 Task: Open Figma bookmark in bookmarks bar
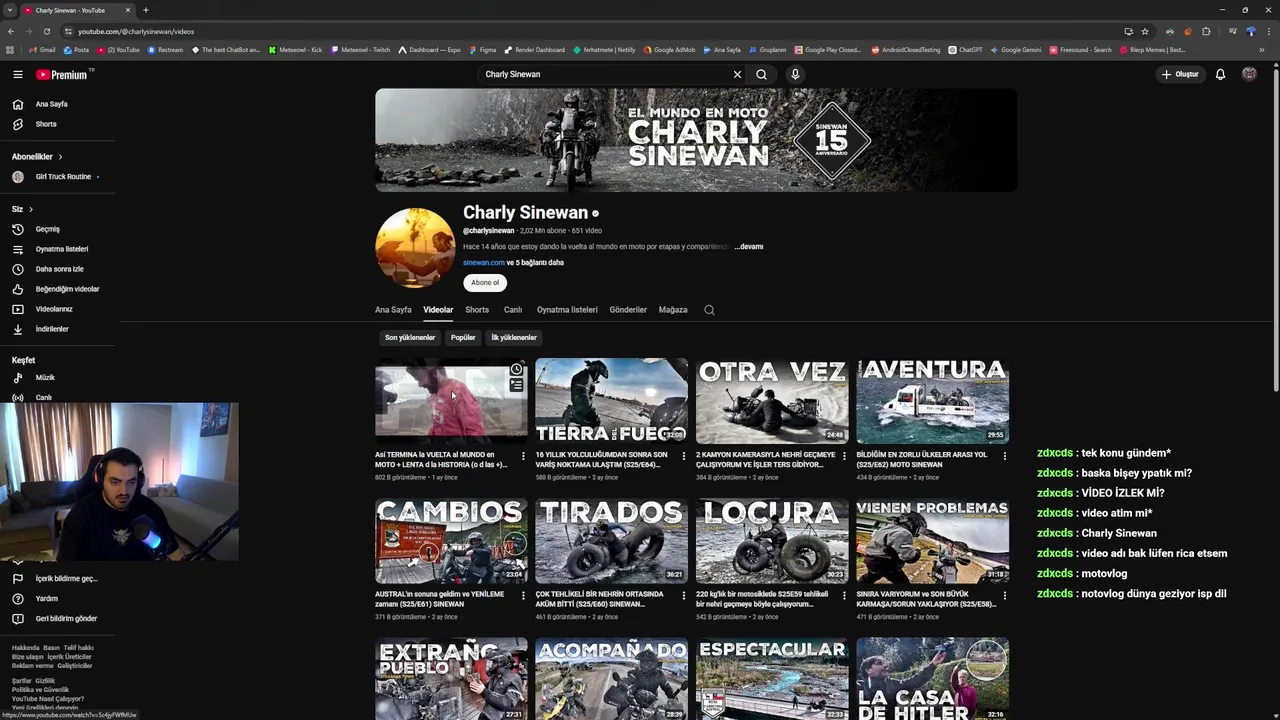pos(483,49)
